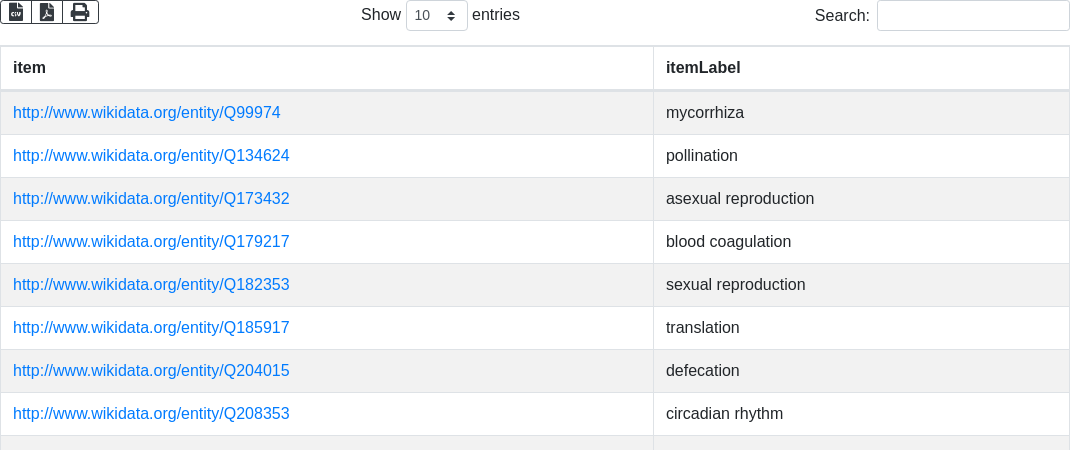
Task: Click the blood coagulation cell
Action: coord(728,242)
